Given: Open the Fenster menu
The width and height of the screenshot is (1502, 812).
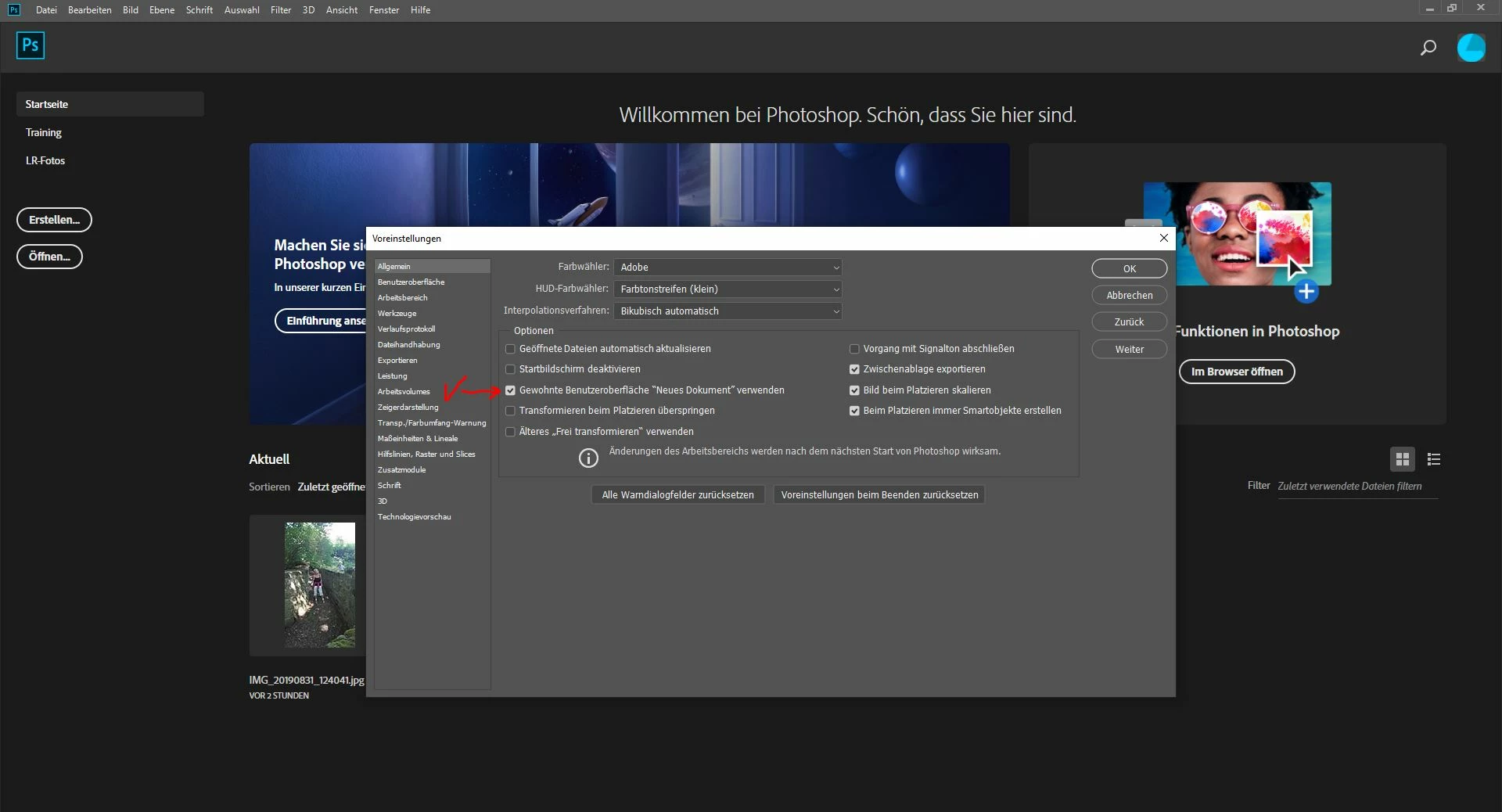Looking at the screenshot, I should pos(384,10).
